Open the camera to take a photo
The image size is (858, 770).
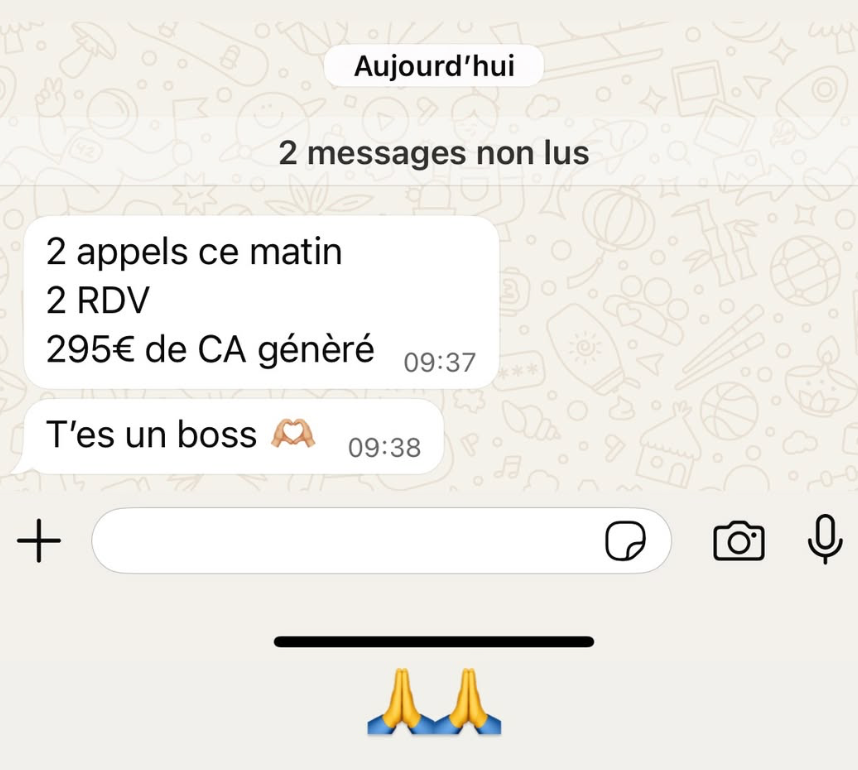tap(739, 541)
